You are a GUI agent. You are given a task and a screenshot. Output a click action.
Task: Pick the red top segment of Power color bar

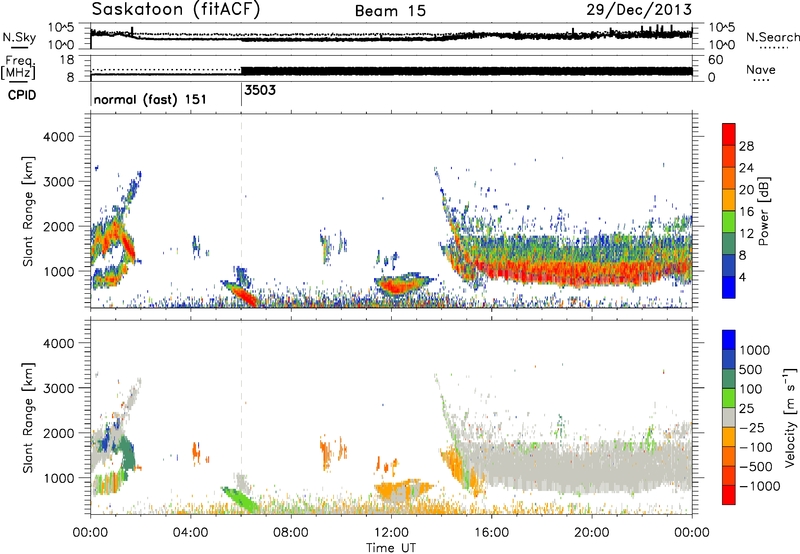(x=729, y=135)
